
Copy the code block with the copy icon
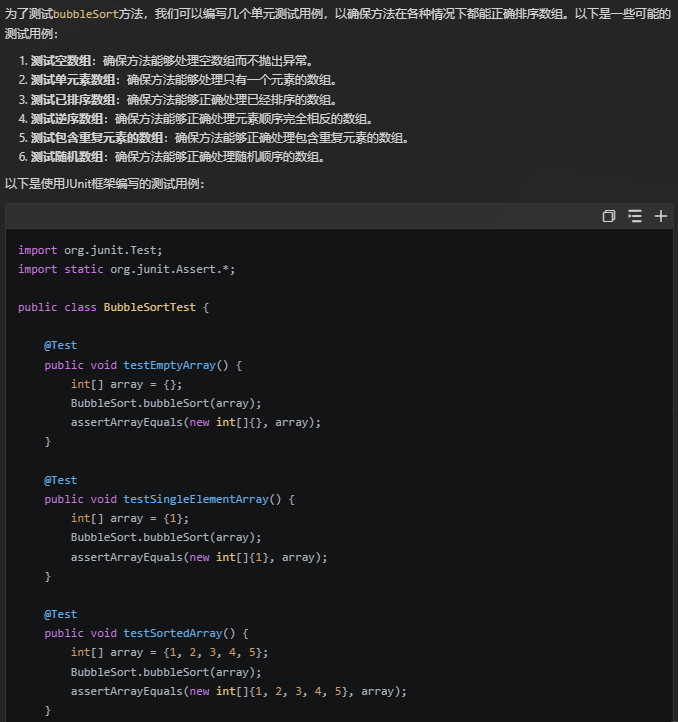tap(608, 216)
